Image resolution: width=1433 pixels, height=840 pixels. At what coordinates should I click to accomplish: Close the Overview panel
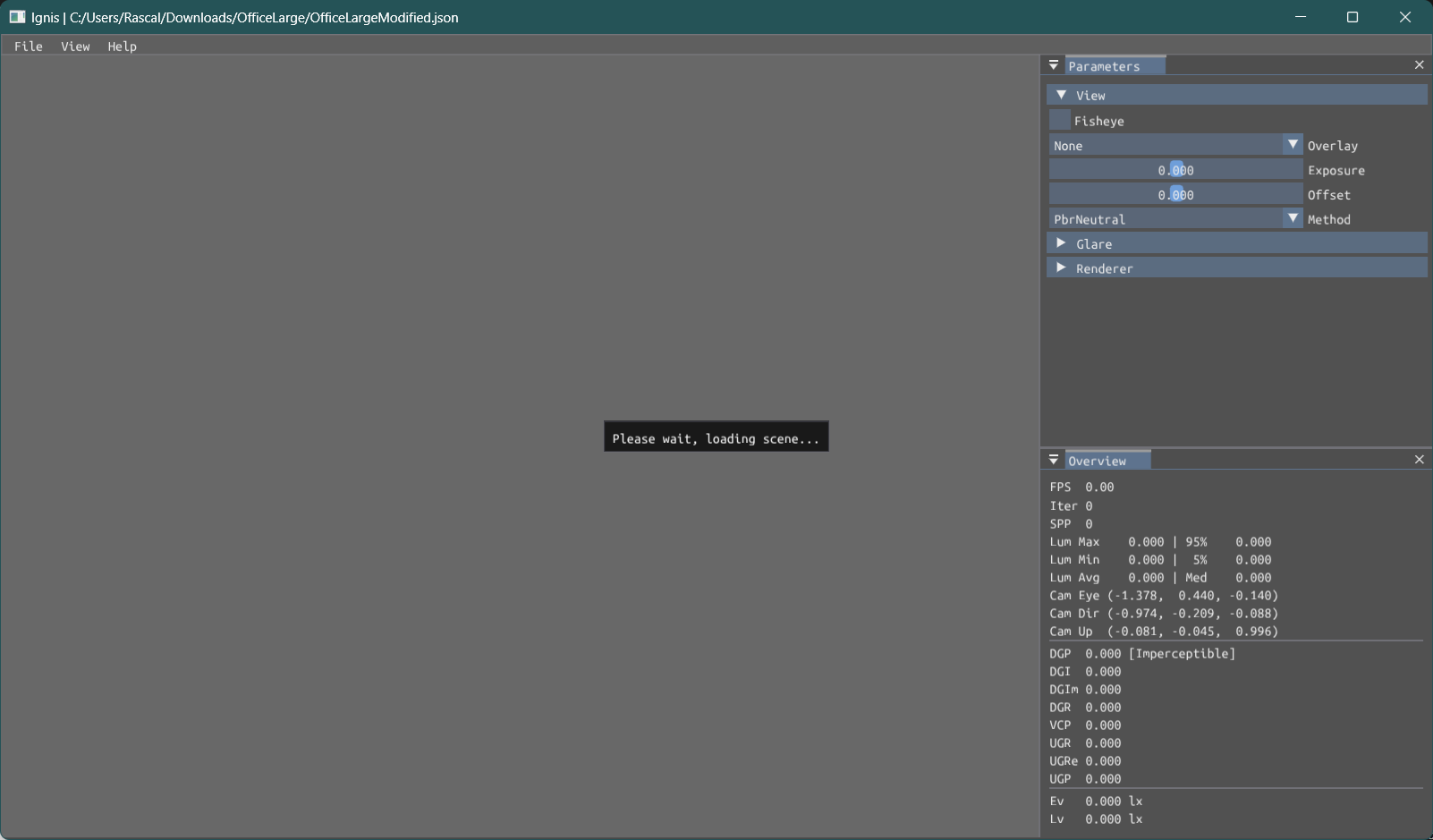pos(1419,460)
